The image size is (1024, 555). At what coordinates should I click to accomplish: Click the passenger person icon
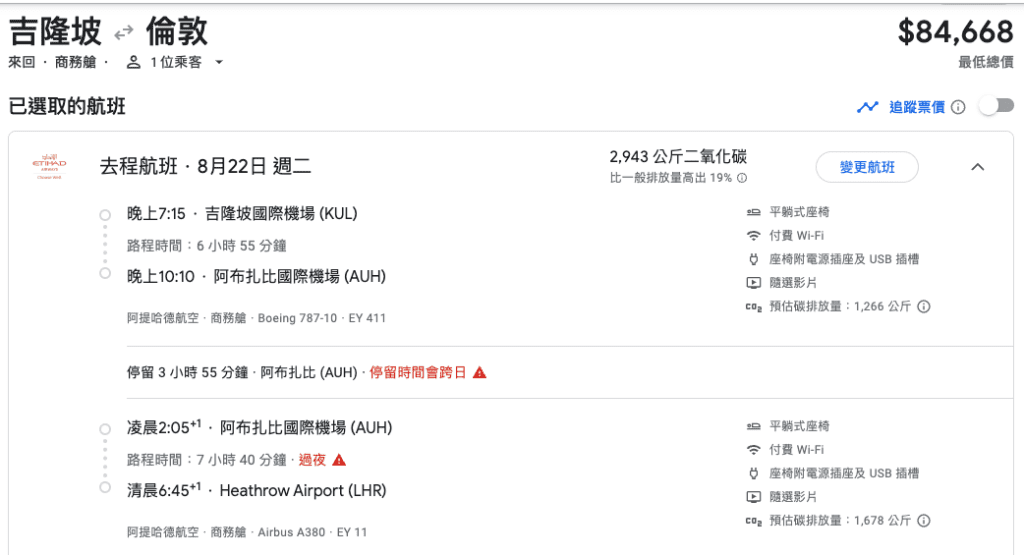click(x=133, y=63)
